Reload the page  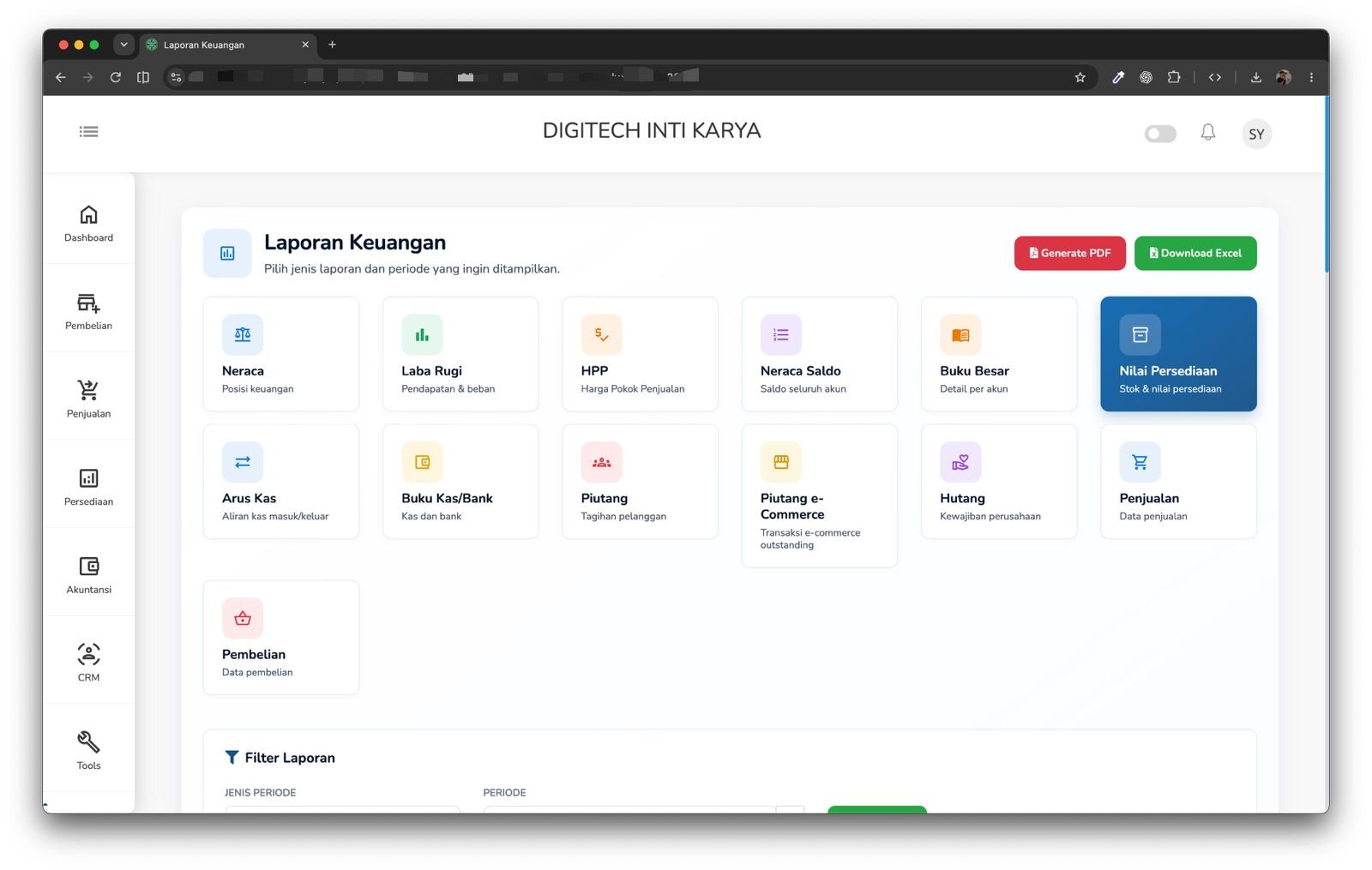[116, 77]
